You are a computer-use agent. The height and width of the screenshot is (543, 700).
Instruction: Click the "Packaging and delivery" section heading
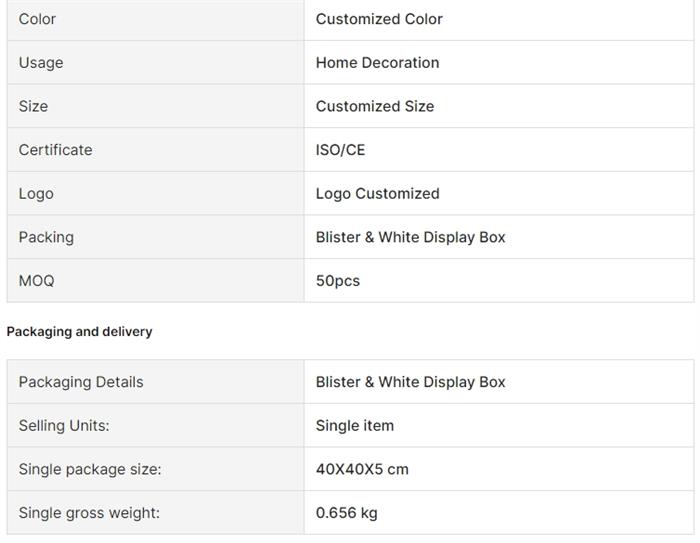[79, 331]
